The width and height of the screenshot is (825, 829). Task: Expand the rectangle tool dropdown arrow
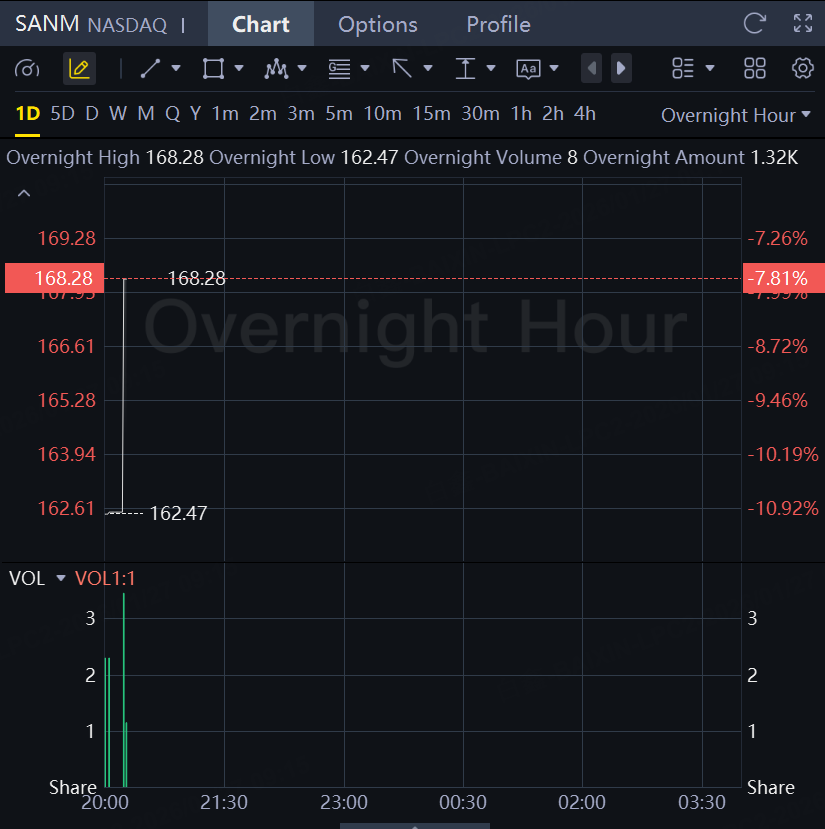click(239, 68)
